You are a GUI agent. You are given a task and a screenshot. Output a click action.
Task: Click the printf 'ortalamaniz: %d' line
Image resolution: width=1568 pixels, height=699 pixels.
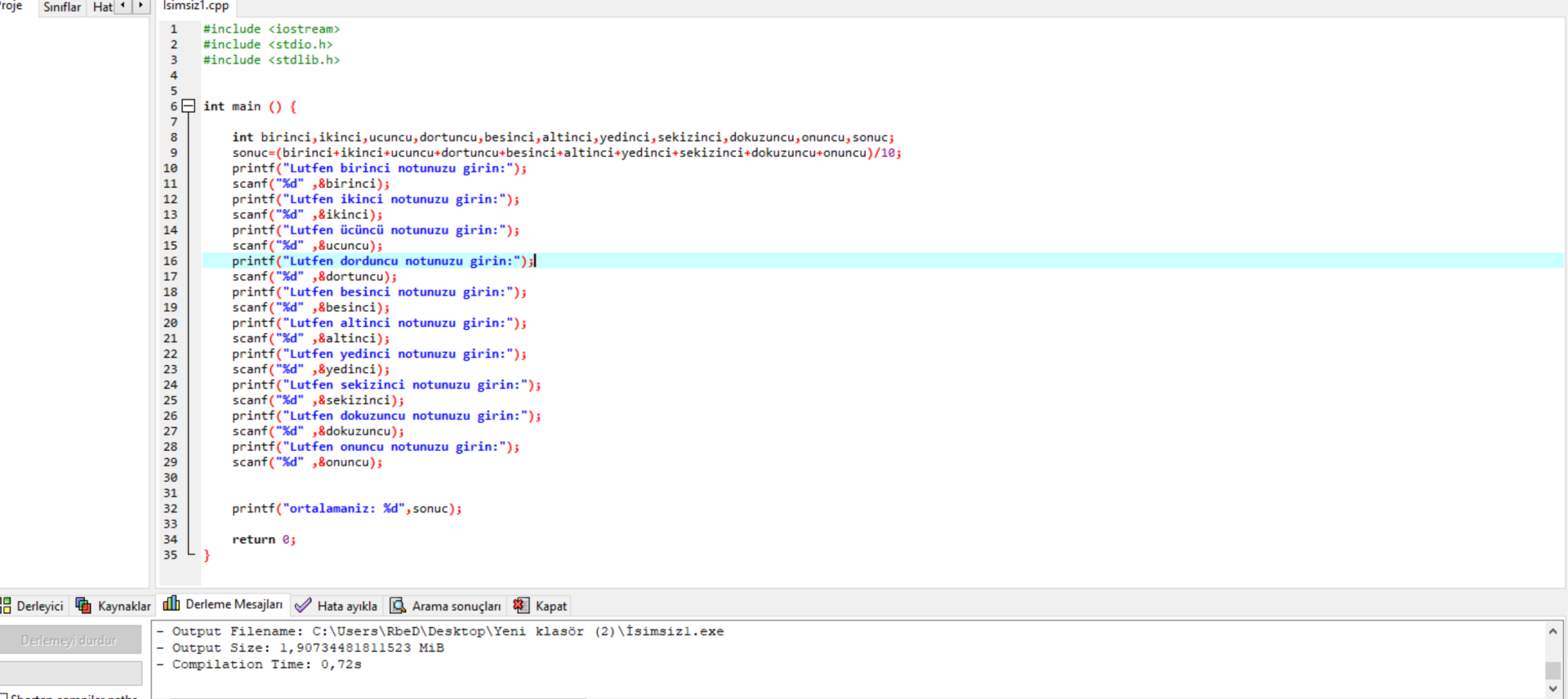pyautogui.click(x=347, y=509)
